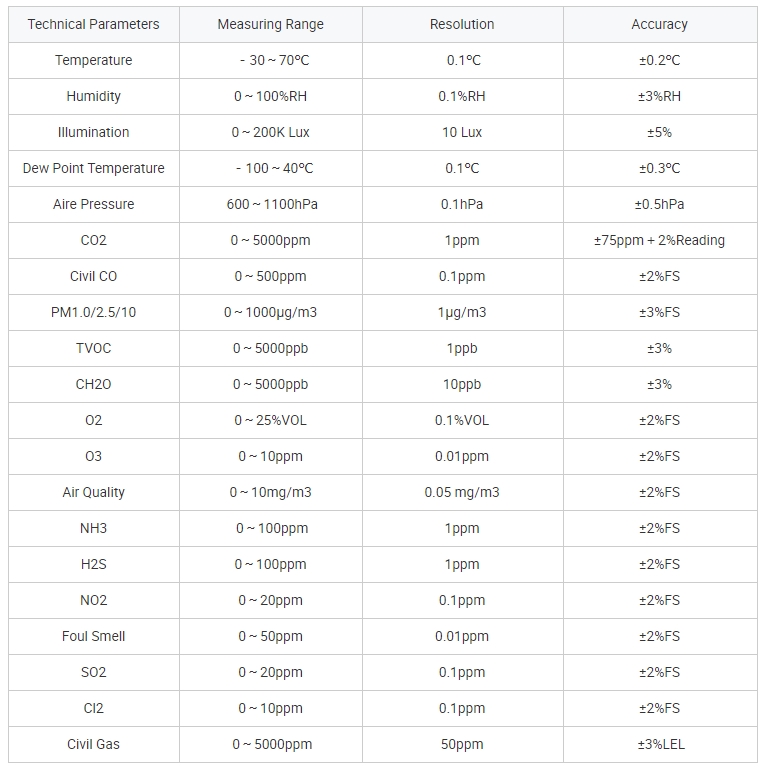The width and height of the screenshot is (767, 772).
Task: Click the O2 range 0~25%VOL cell
Action: point(270,420)
